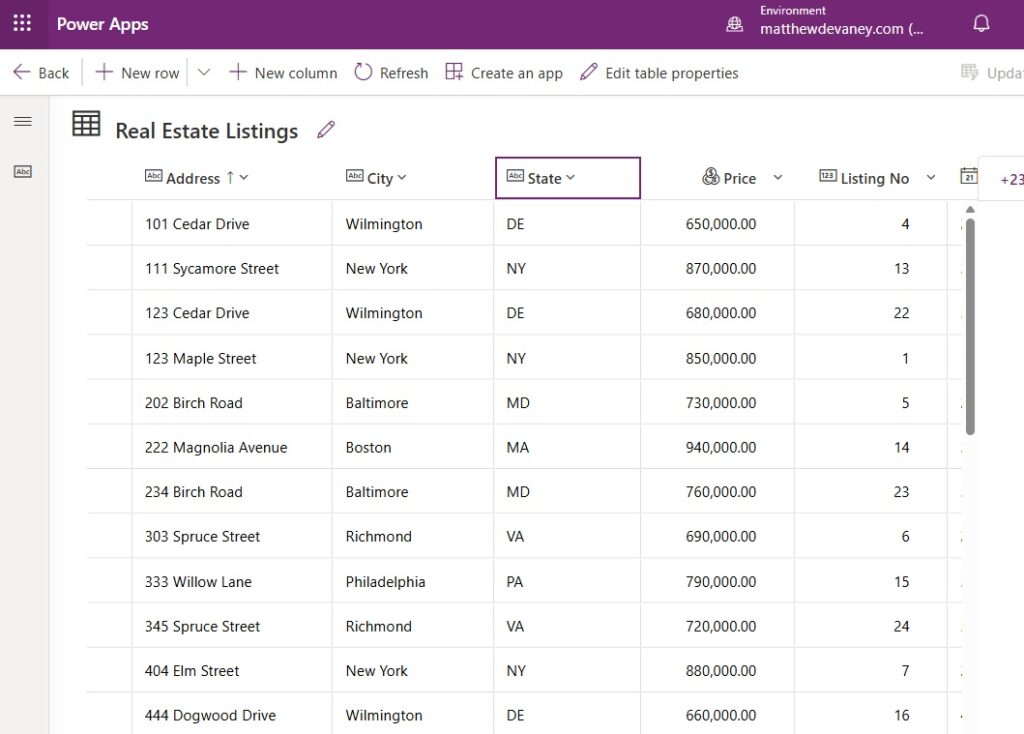Add a New column from toolbar
The width and height of the screenshot is (1024, 734).
(x=284, y=73)
